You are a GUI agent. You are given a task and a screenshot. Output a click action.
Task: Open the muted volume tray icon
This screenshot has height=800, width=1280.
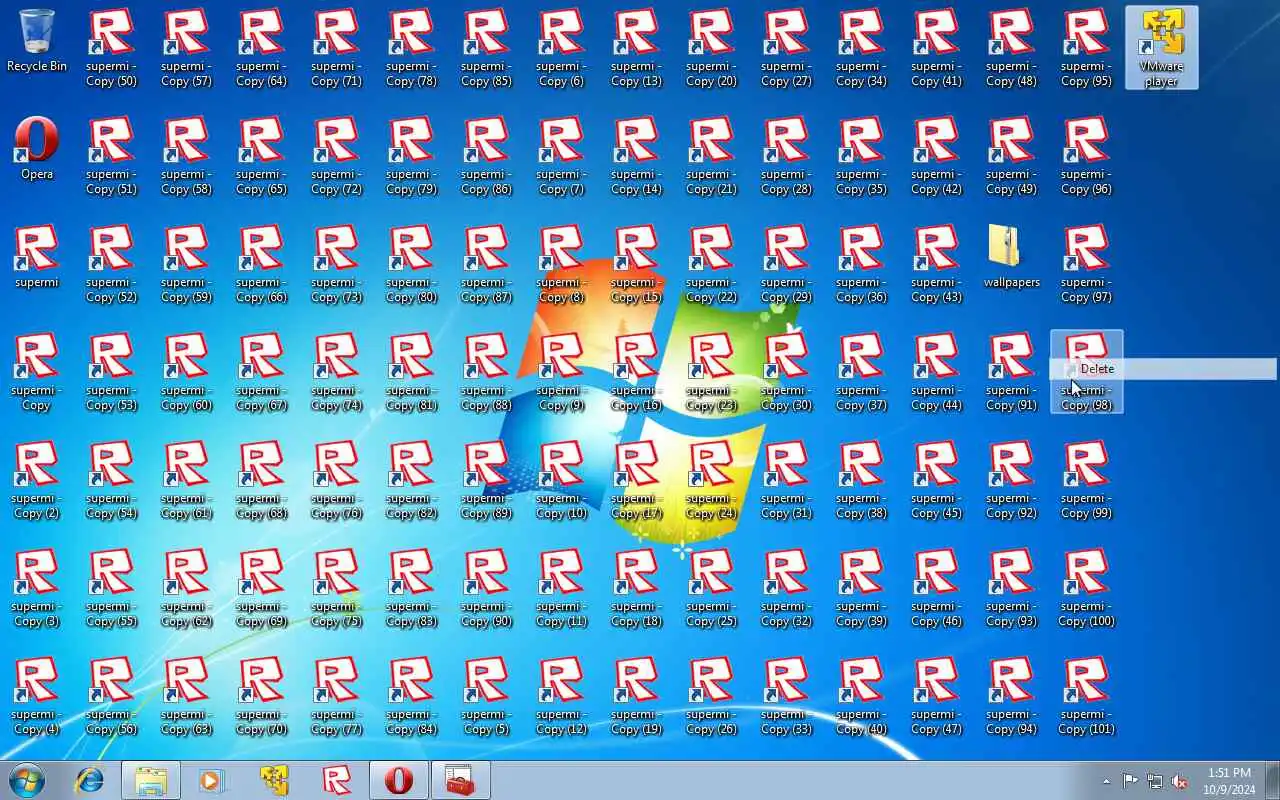[x=1180, y=781]
